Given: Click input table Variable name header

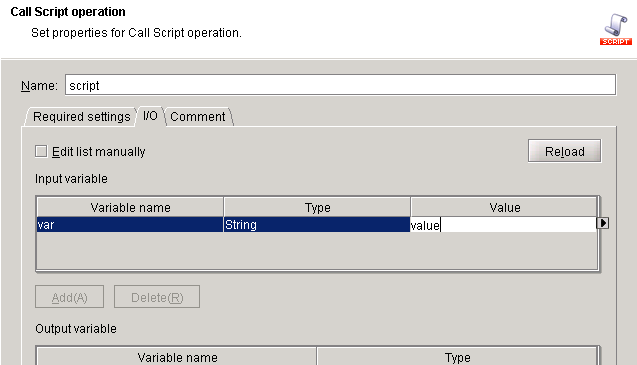Looking at the screenshot, I should point(130,207).
